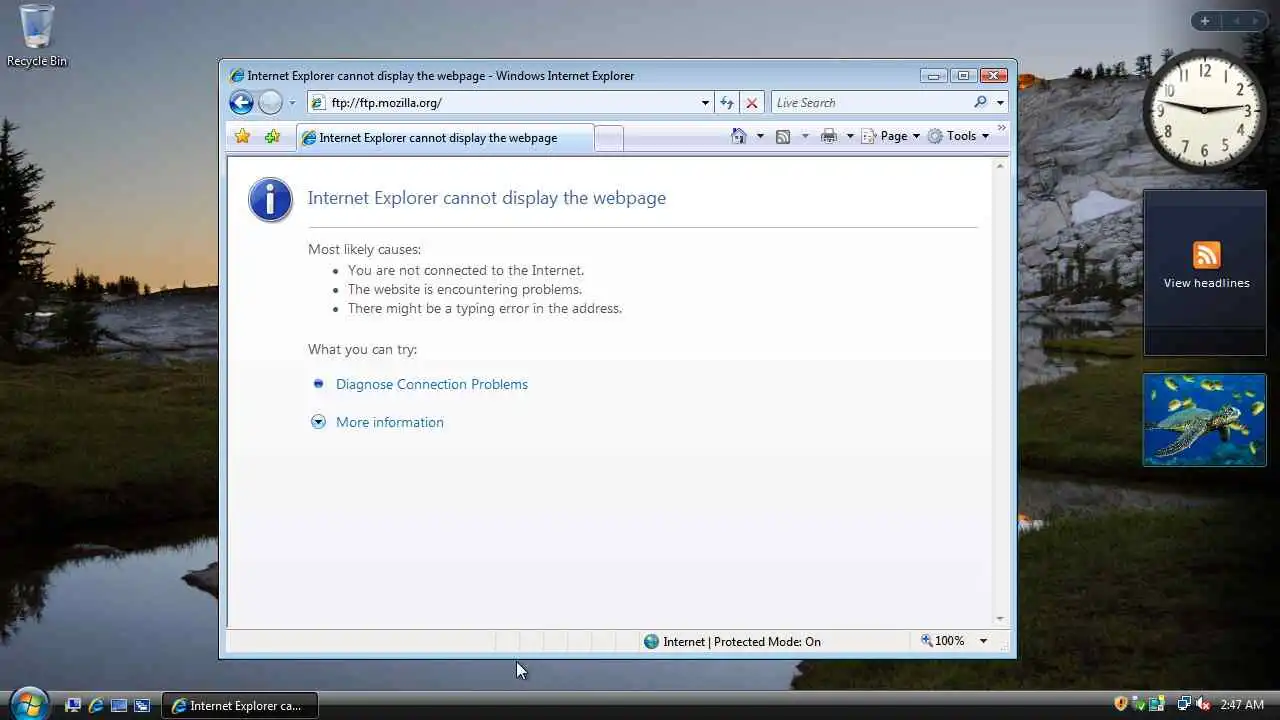Click the 100% zoom level button
The width and height of the screenshot is (1280, 720).
coord(942,641)
